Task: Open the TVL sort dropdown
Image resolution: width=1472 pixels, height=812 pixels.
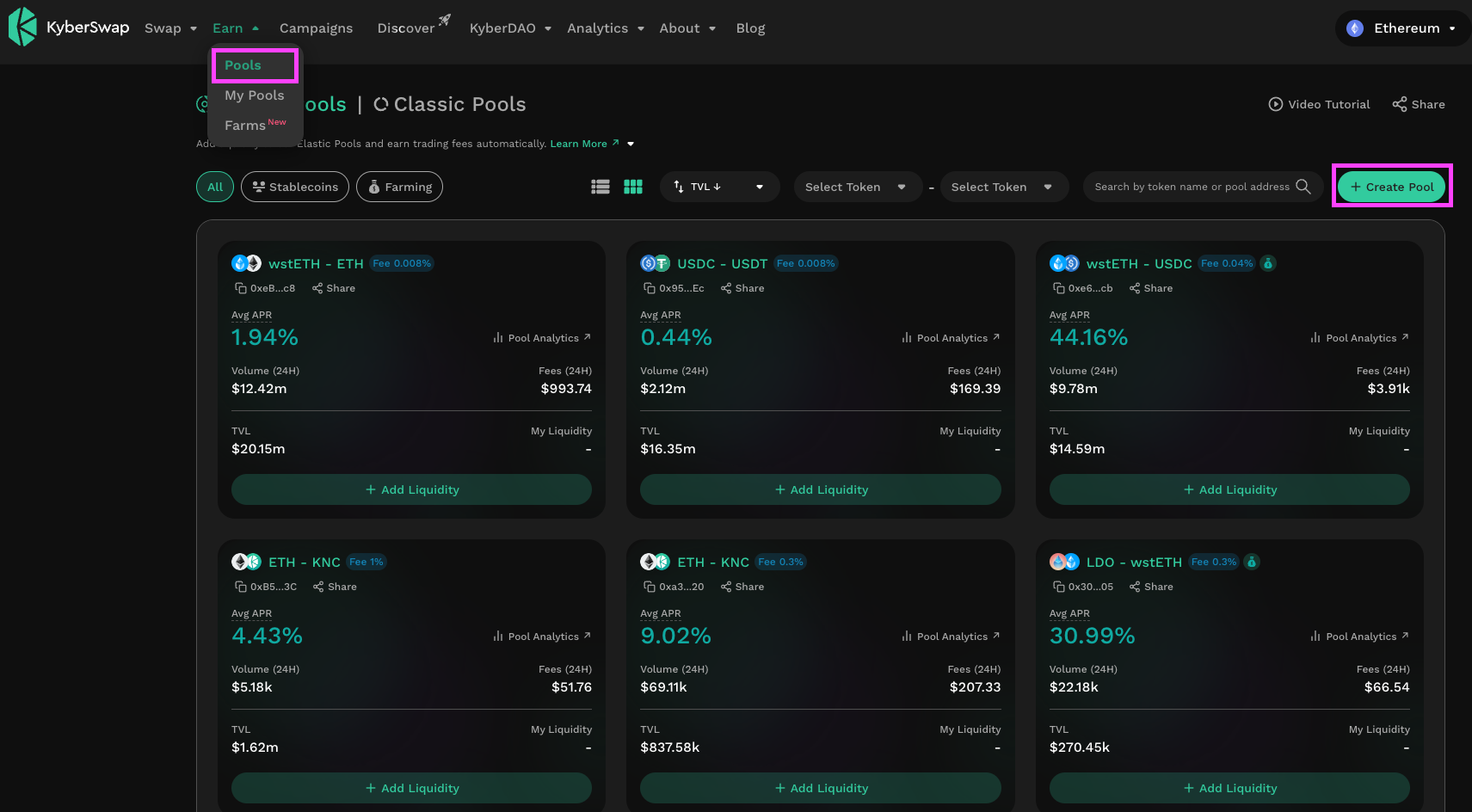Action: pos(719,187)
